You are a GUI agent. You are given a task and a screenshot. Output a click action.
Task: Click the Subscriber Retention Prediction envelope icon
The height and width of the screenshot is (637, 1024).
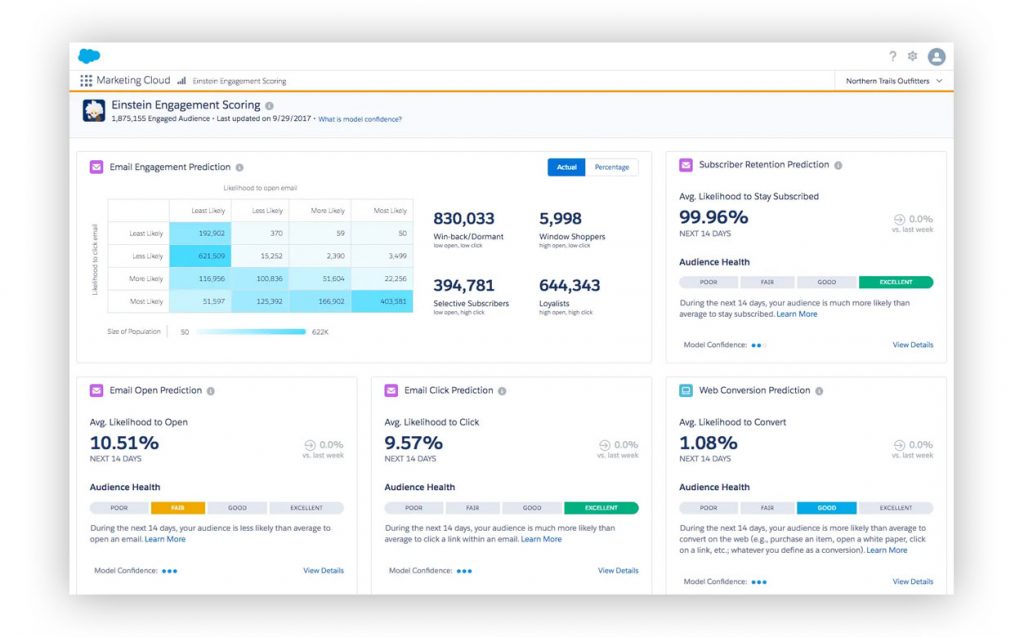[686, 165]
